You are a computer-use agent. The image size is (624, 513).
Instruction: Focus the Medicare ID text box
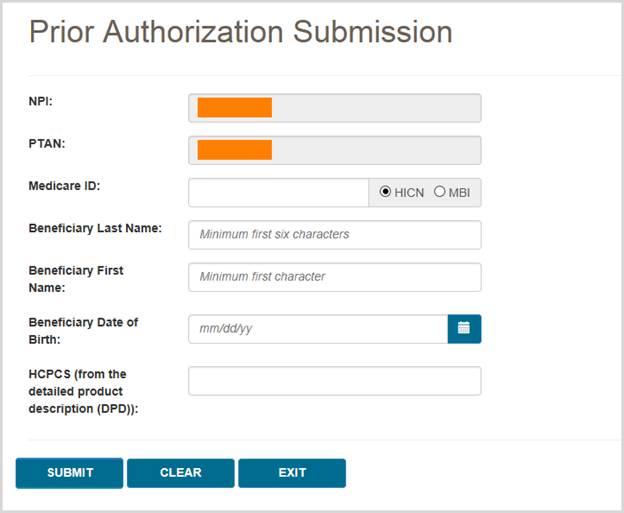click(278, 192)
